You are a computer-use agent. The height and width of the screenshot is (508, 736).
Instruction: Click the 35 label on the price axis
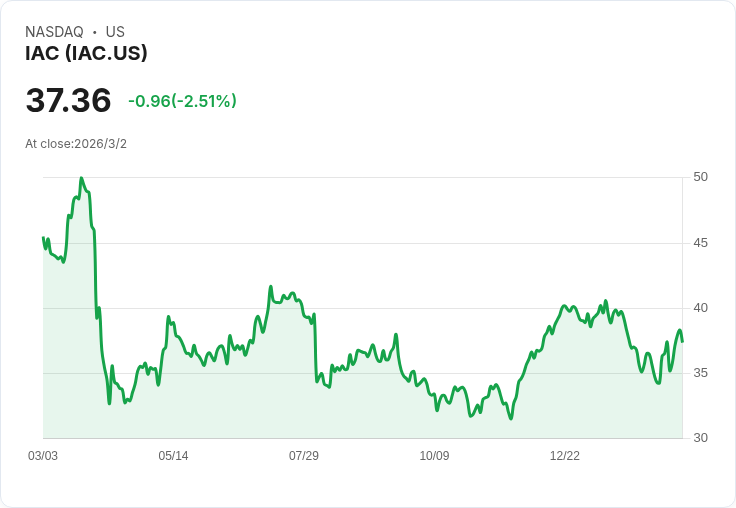(x=701, y=373)
